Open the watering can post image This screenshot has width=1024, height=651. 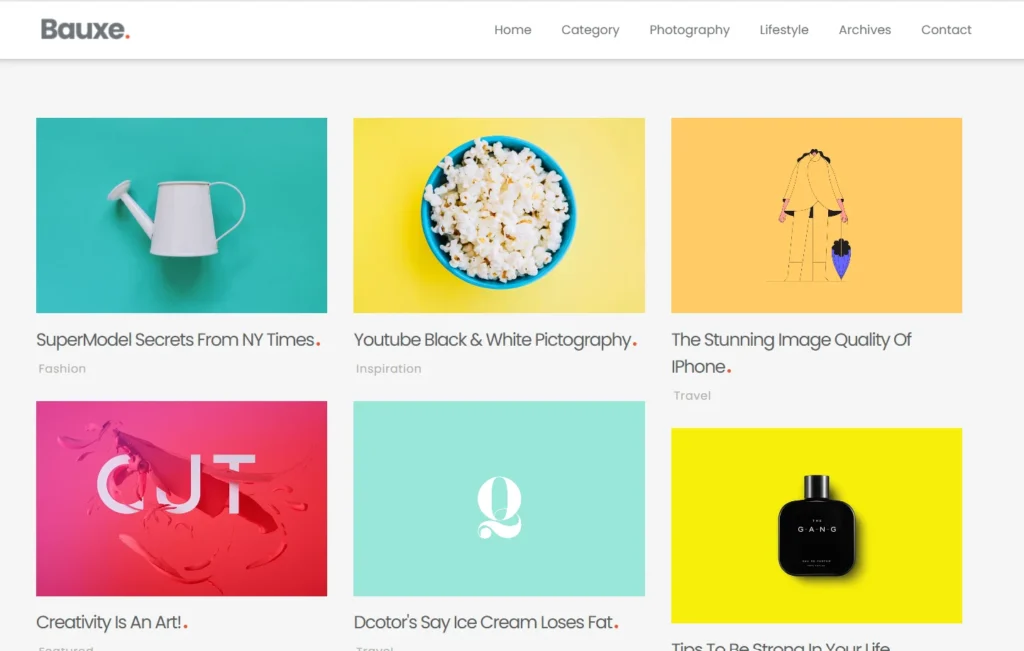click(181, 215)
